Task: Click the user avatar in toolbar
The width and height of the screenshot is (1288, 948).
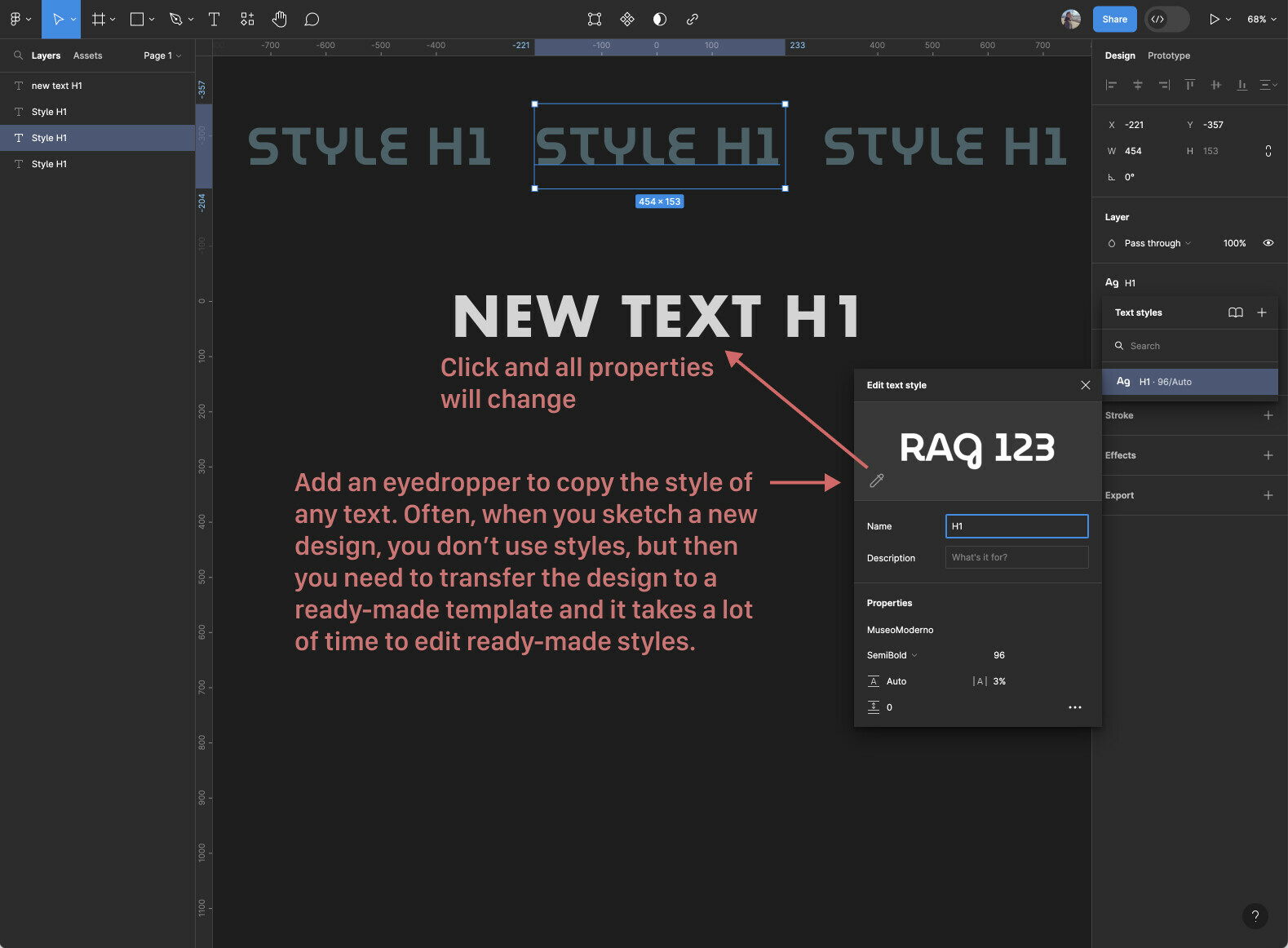Action: pos(1071,19)
